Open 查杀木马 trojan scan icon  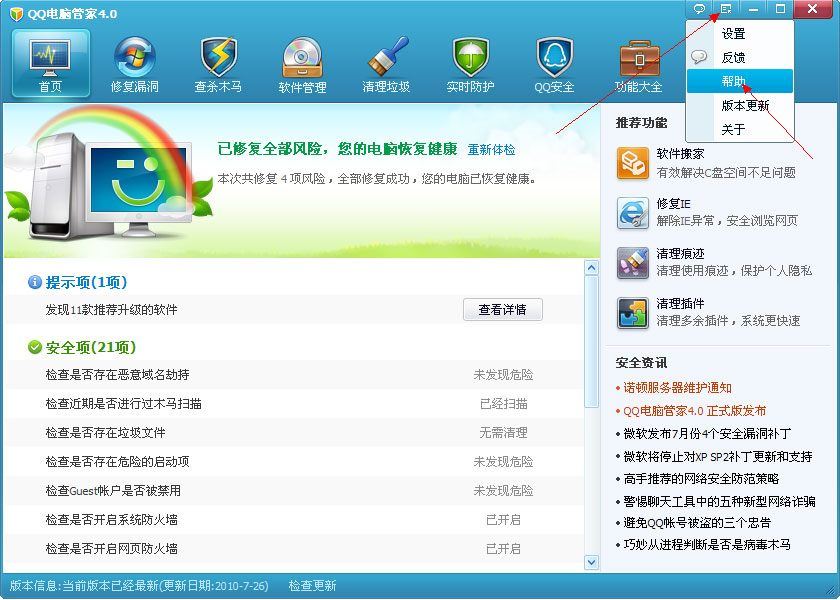218,64
